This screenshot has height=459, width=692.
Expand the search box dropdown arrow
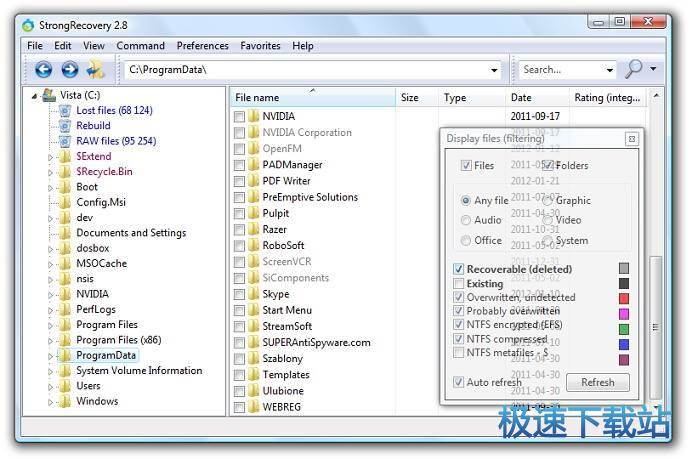point(609,71)
